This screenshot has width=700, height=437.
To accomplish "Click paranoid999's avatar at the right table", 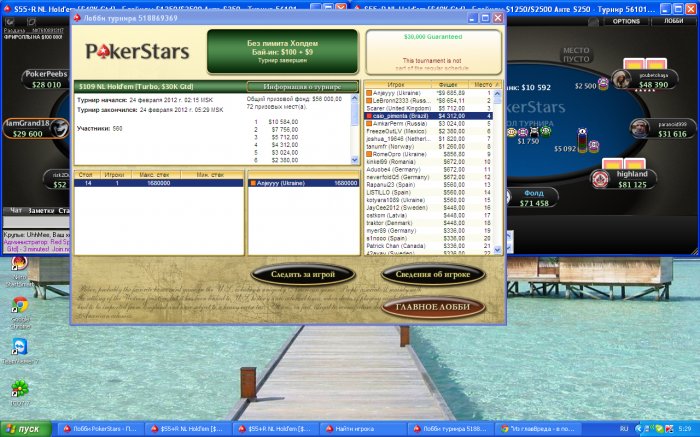I will tap(639, 128).
